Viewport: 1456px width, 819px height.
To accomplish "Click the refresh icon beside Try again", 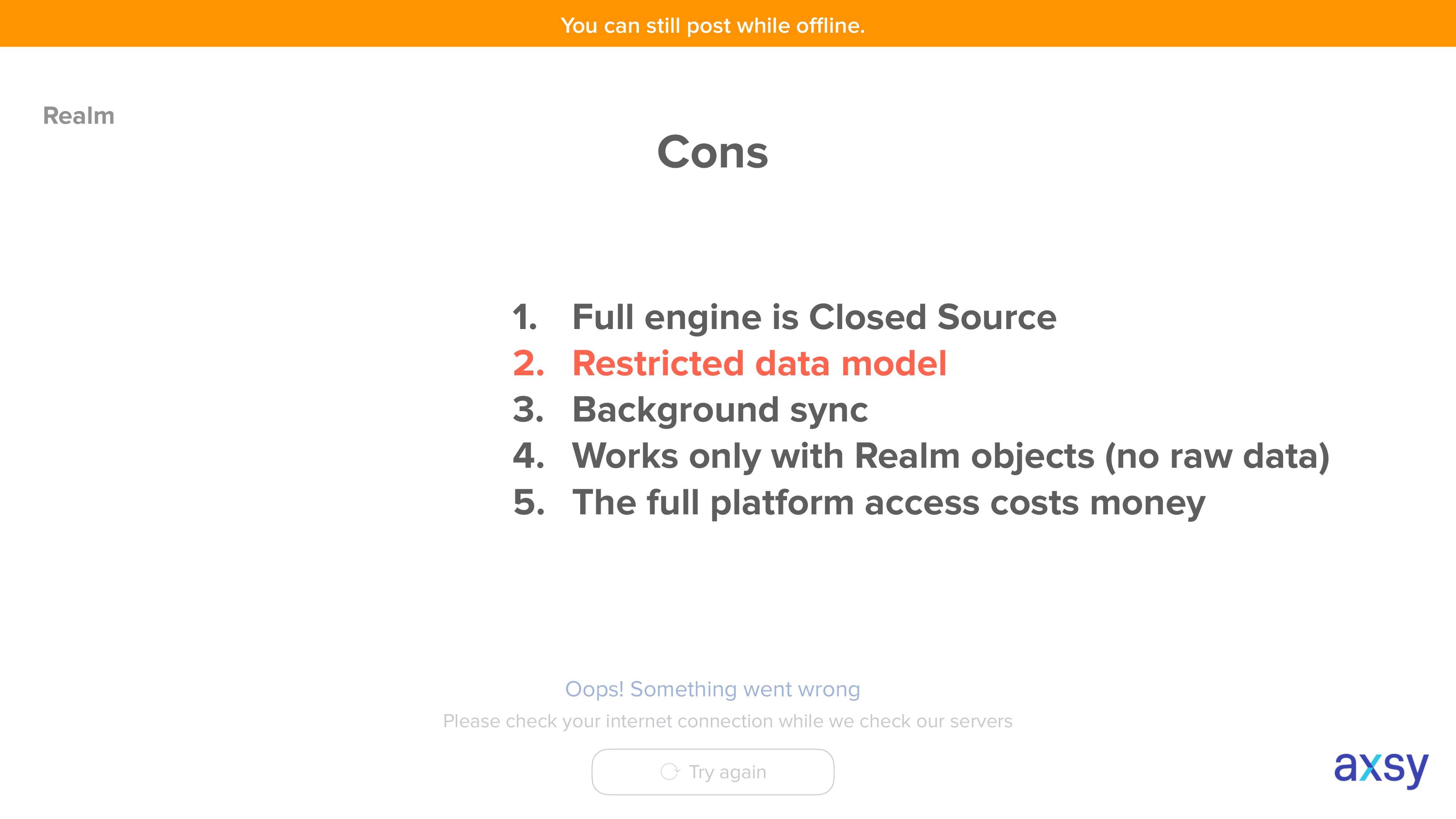I will pyautogui.click(x=670, y=772).
